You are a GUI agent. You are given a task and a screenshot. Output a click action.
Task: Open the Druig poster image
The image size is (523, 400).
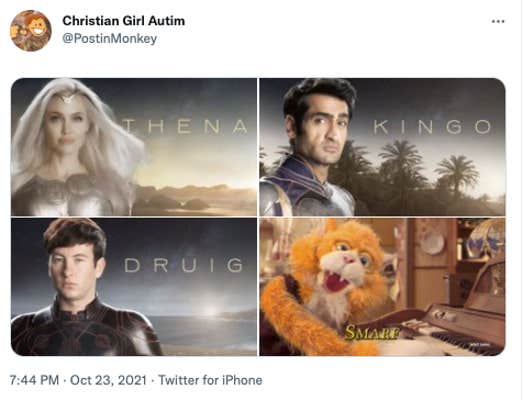pyautogui.click(x=134, y=287)
